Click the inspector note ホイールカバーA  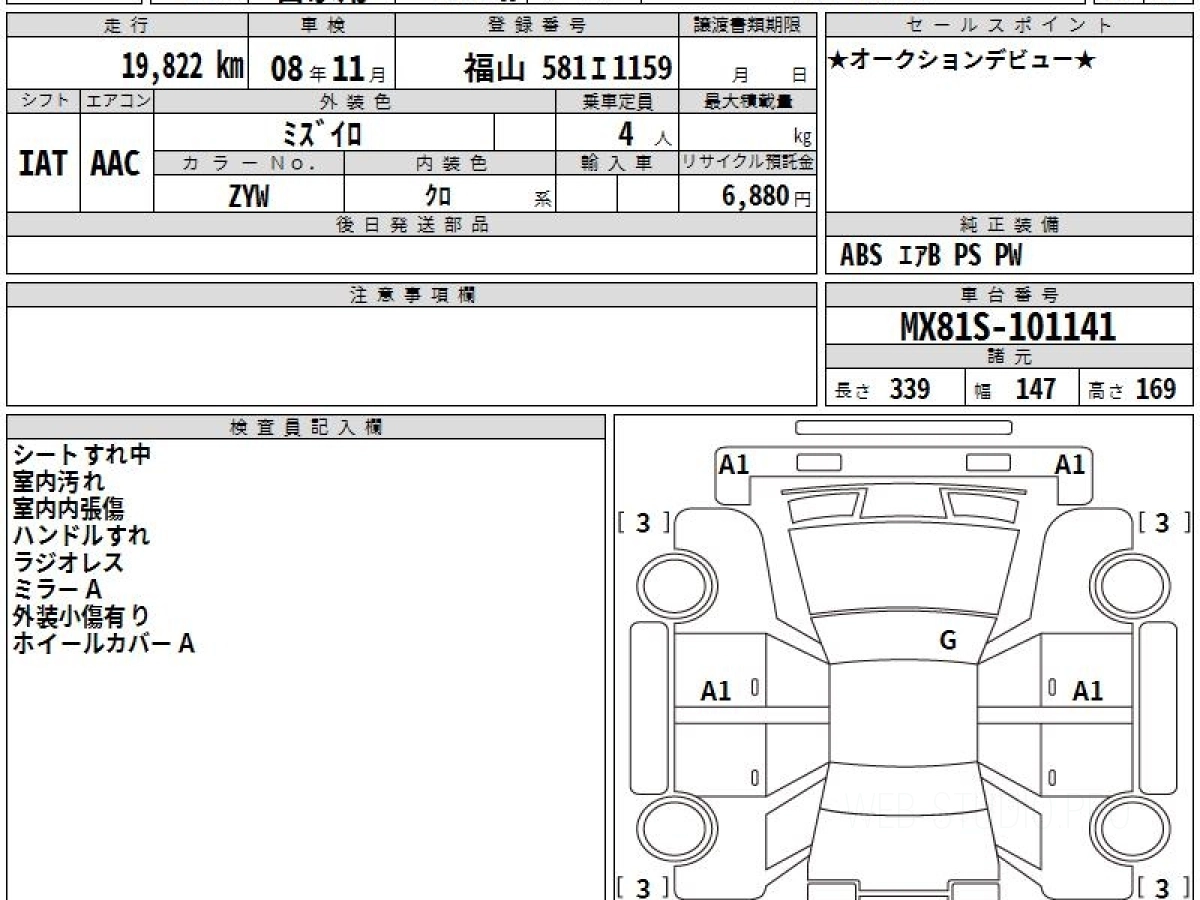pyautogui.click(x=104, y=643)
